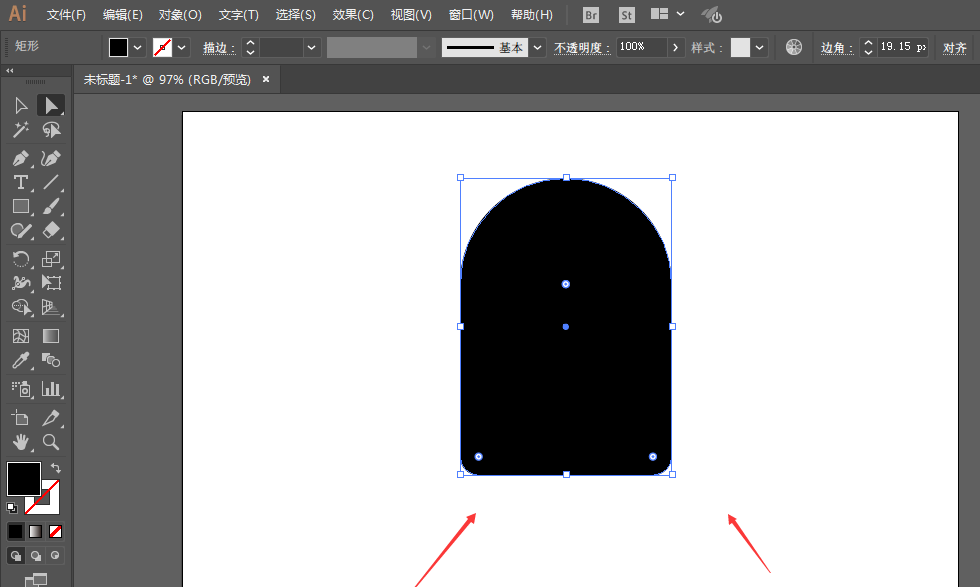
Task: Select the Gradient tool
Action: (x=51, y=336)
